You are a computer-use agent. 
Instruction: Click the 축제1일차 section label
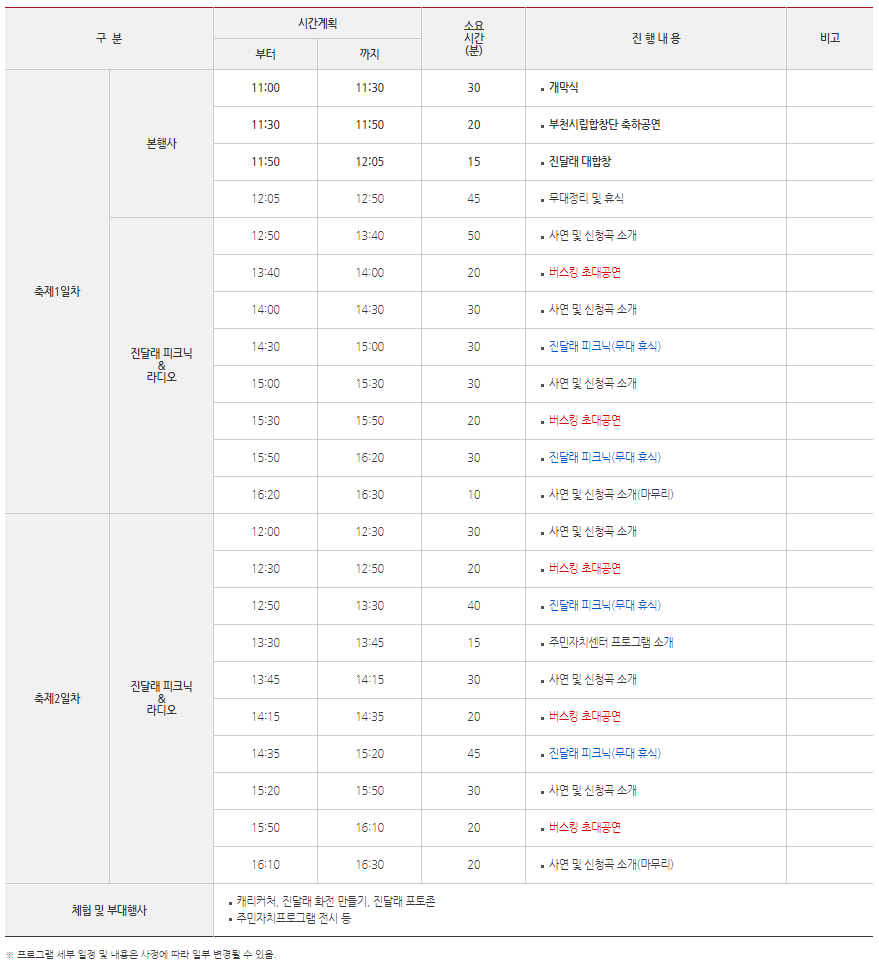click(x=55, y=290)
